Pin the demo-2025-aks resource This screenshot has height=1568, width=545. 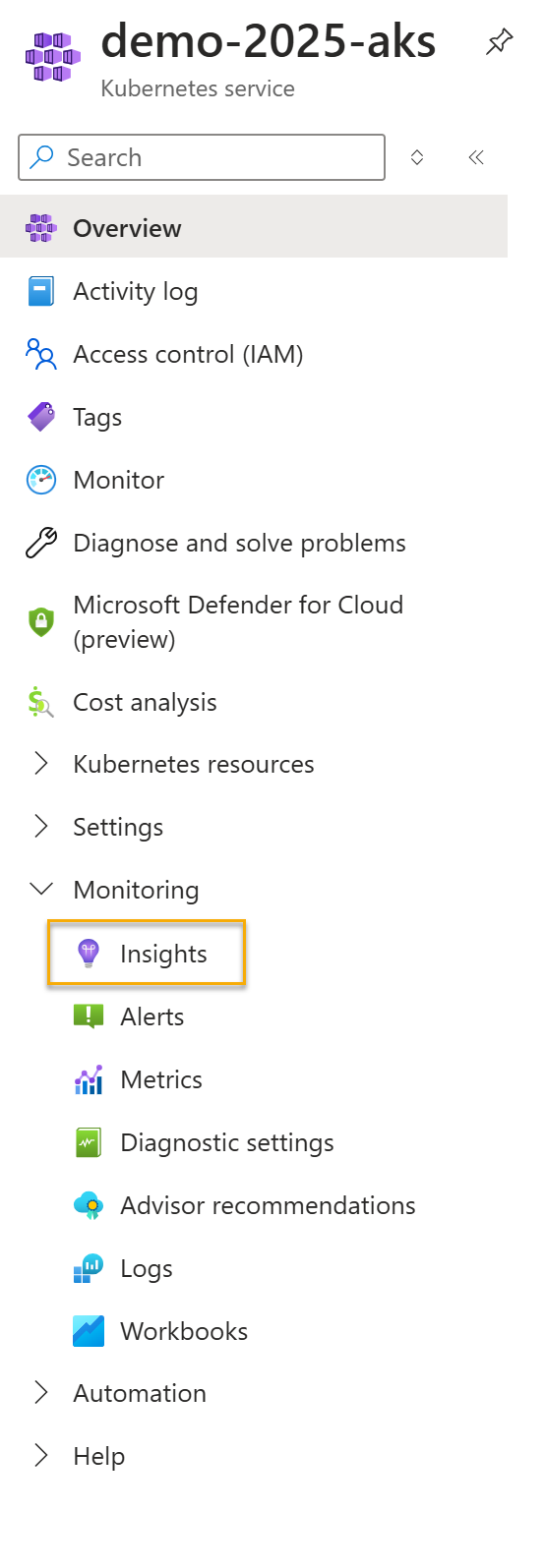(x=500, y=42)
